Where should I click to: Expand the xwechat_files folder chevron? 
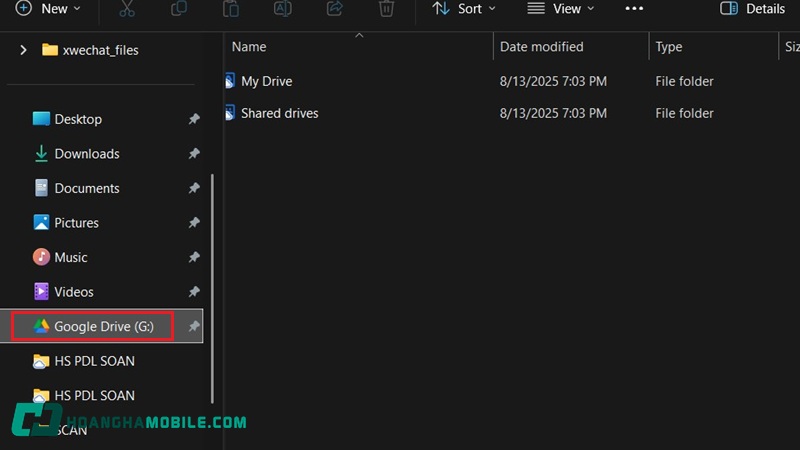23,50
